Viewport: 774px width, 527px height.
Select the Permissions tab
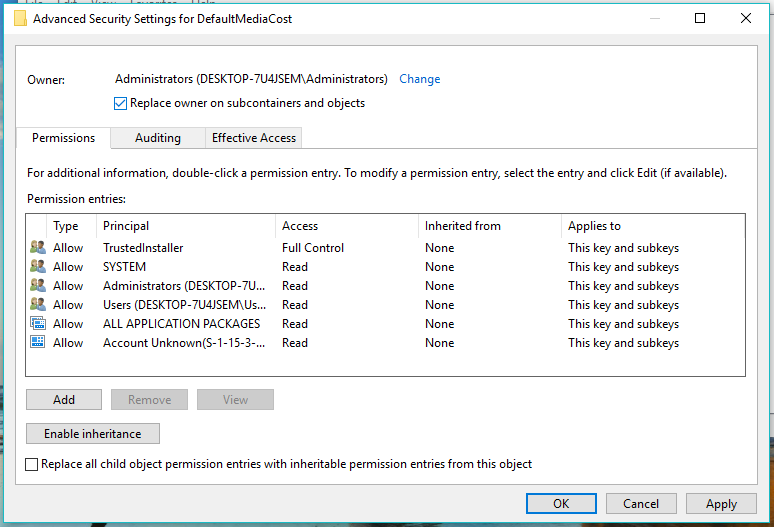64,138
